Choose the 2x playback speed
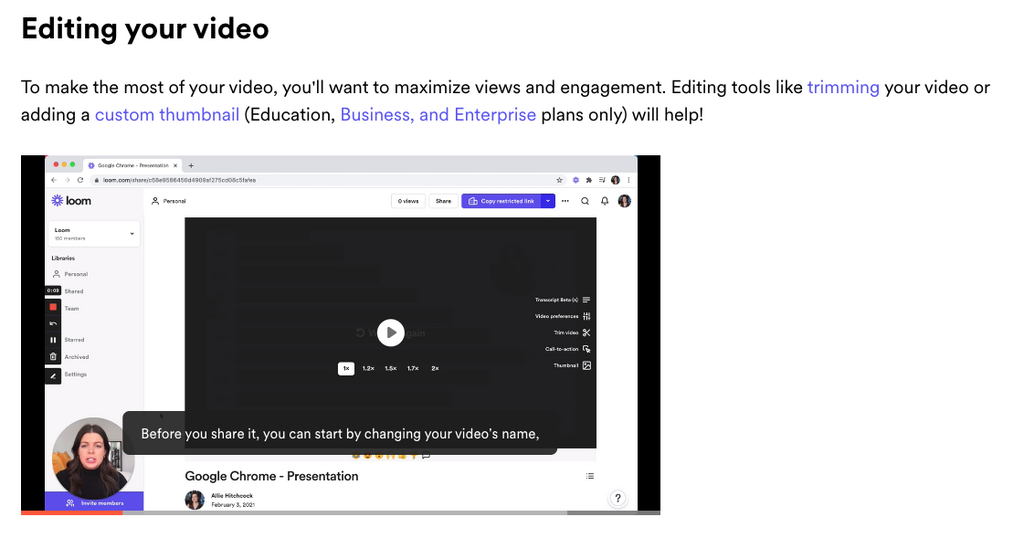 click(x=435, y=368)
